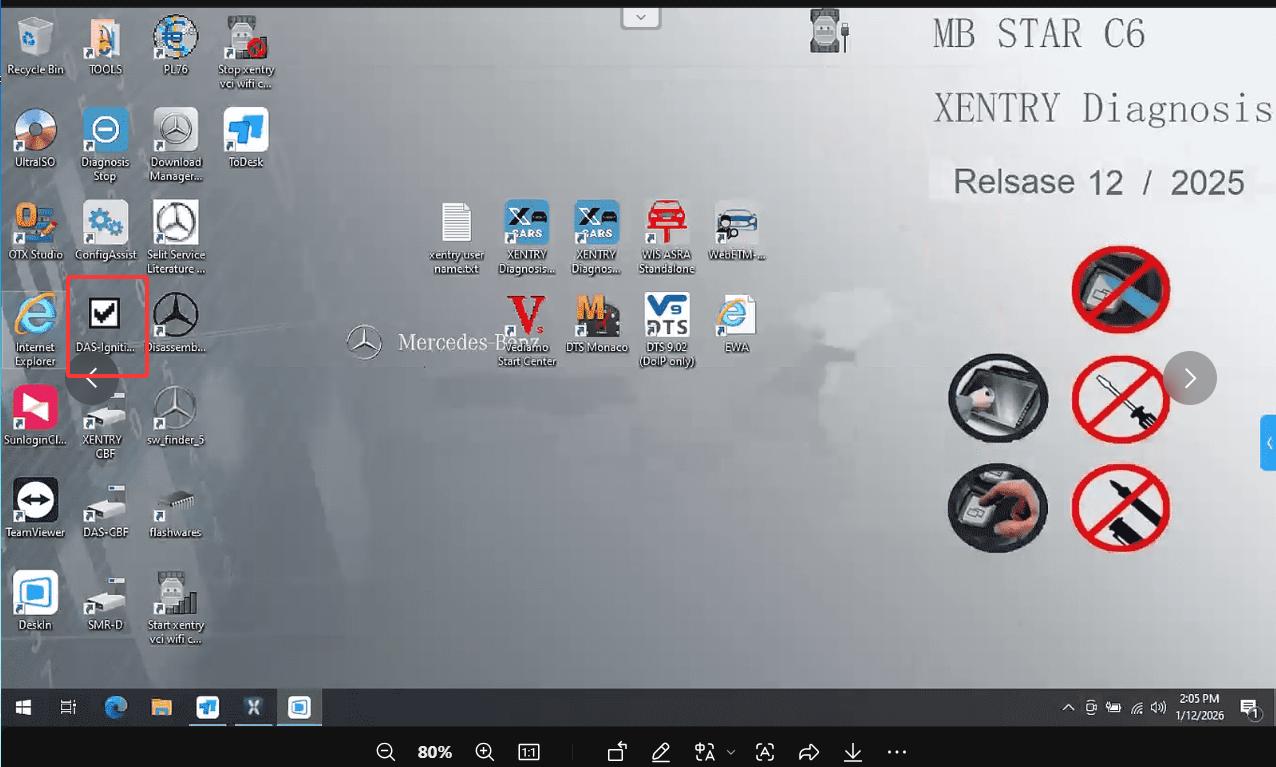Open the pen edit tool
This screenshot has height=767, width=1276.
pyautogui.click(x=660, y=752)
